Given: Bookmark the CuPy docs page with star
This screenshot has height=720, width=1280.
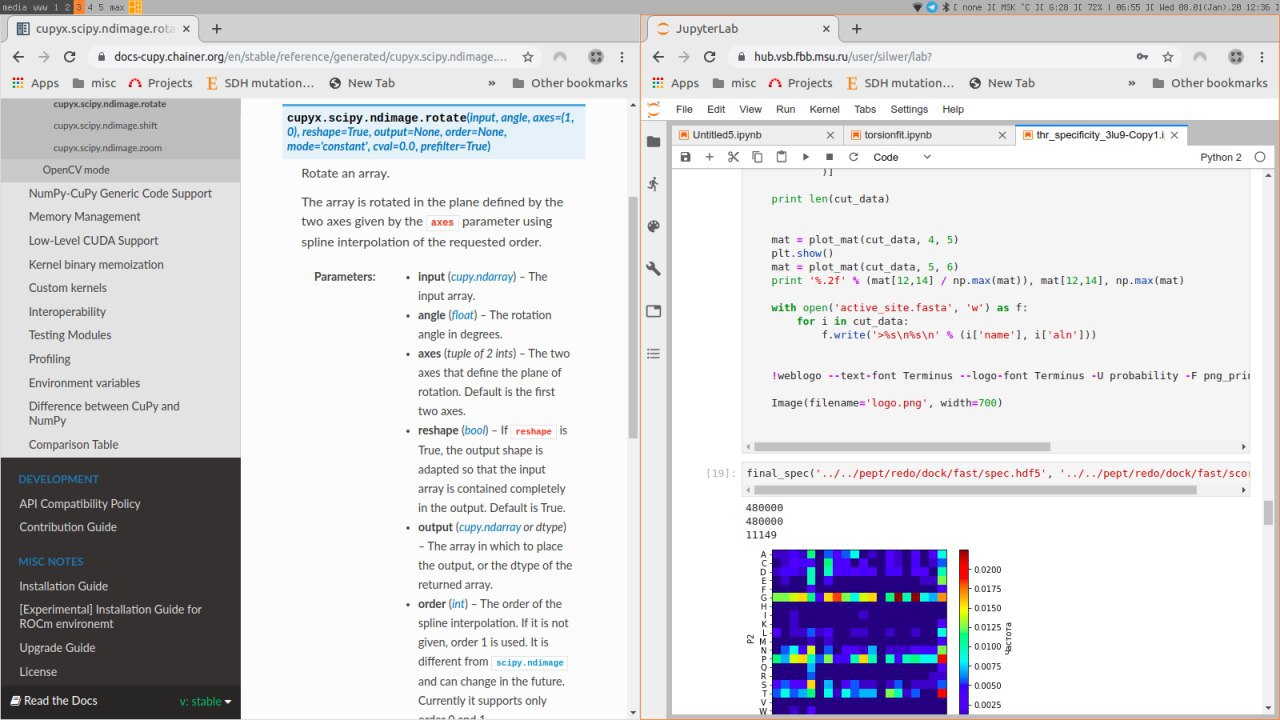Looking at the screenshot, I should coord(528,57).
